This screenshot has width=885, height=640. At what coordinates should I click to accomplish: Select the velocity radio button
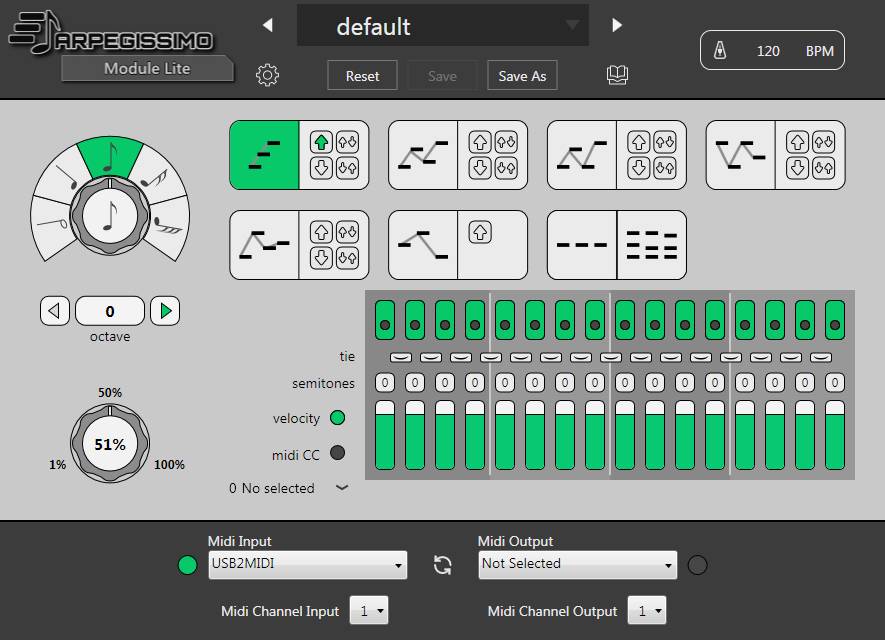[337, 418]
